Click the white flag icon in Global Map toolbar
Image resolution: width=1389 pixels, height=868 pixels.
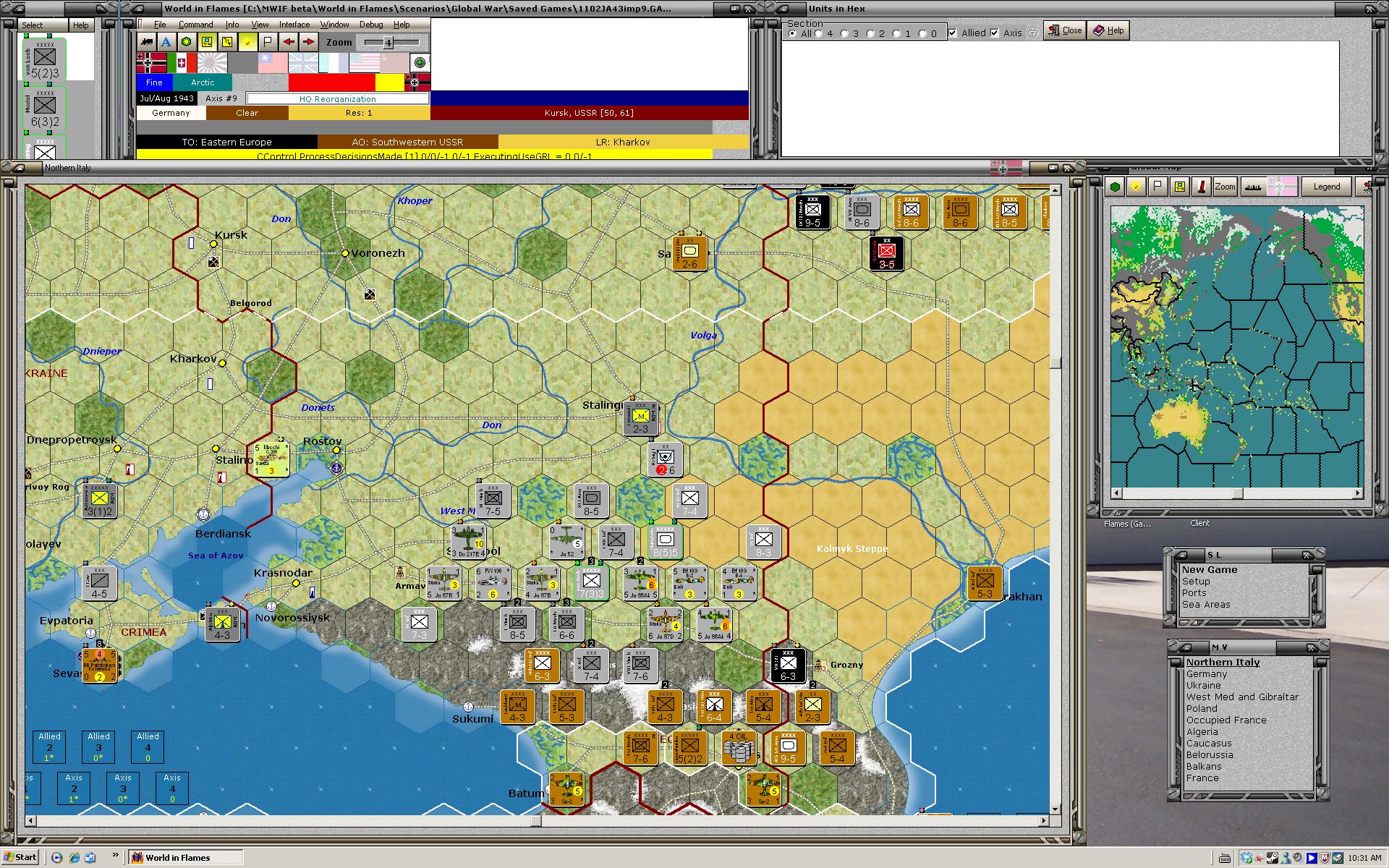(1157, 187)
